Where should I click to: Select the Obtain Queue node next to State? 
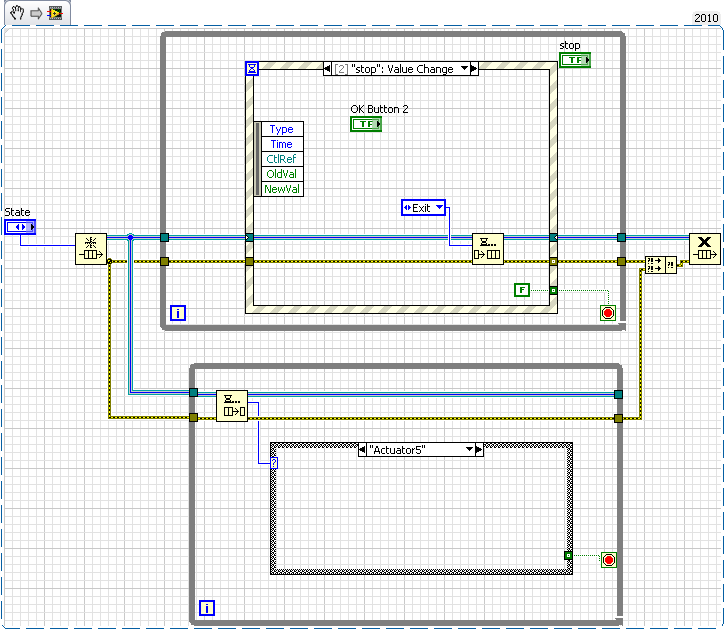[x=91, y=249]
